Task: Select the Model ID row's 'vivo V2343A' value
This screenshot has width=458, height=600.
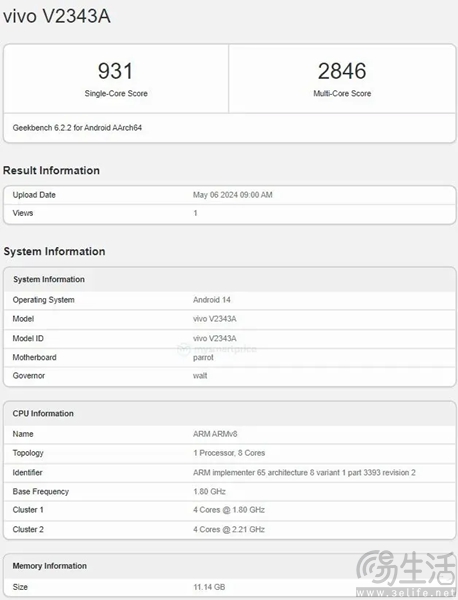Action: (215, 338)
